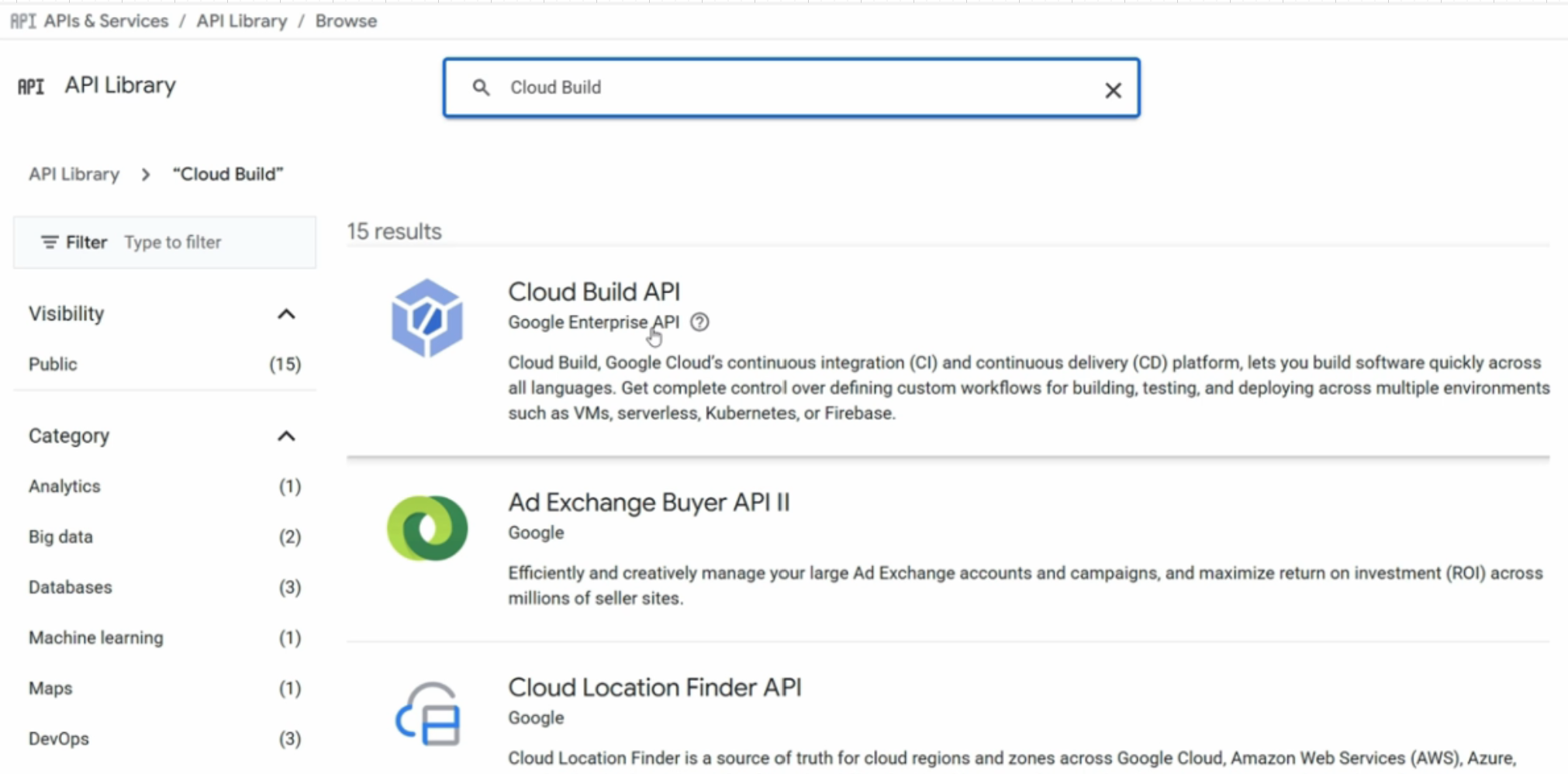This screenshot has height=774, width=1568.
Task: Click the Visibility section heading
Action: point(67,313)
